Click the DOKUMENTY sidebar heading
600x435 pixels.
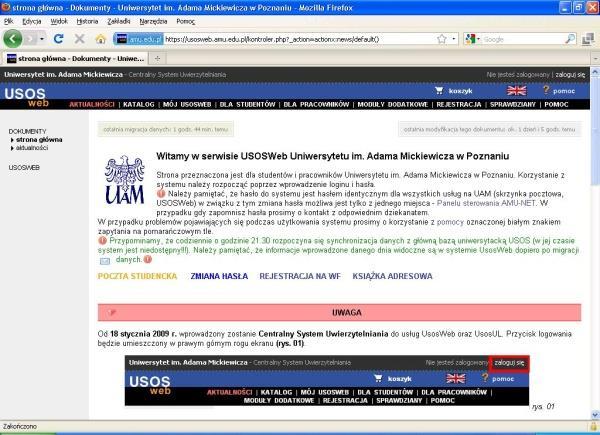click(27, 131)
